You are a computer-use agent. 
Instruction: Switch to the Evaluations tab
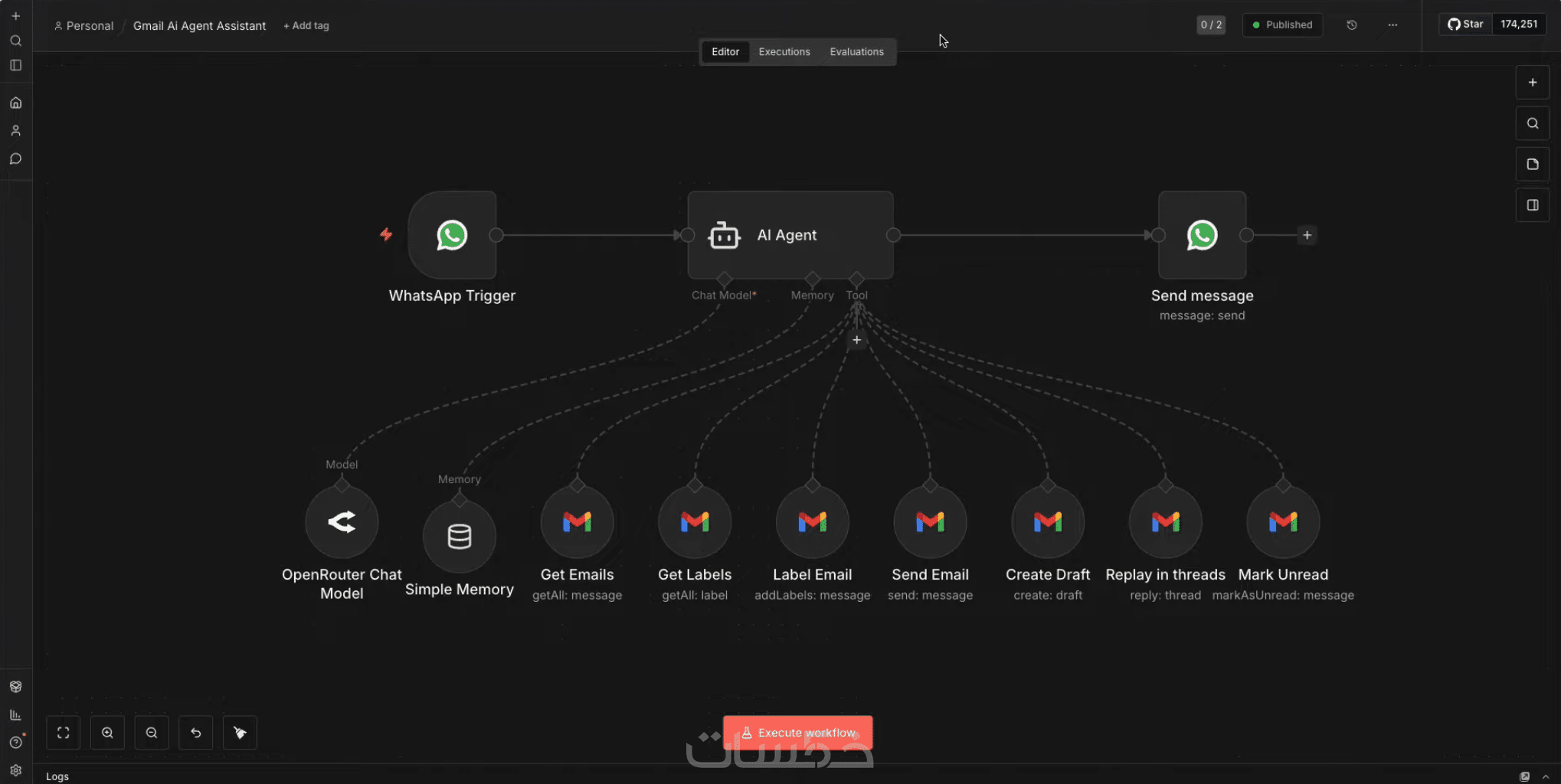[856, 51]
